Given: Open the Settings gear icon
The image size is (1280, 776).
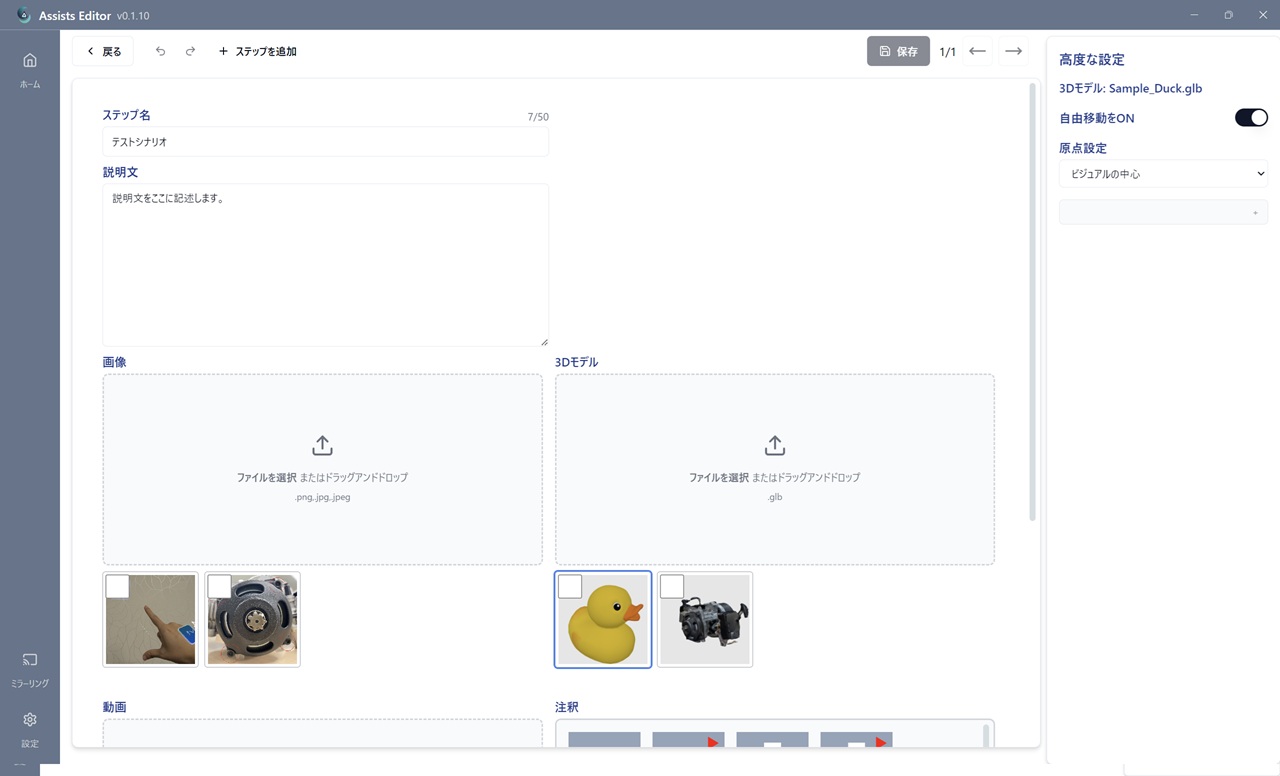Looking at the screenshot, I should click(30, 721).
